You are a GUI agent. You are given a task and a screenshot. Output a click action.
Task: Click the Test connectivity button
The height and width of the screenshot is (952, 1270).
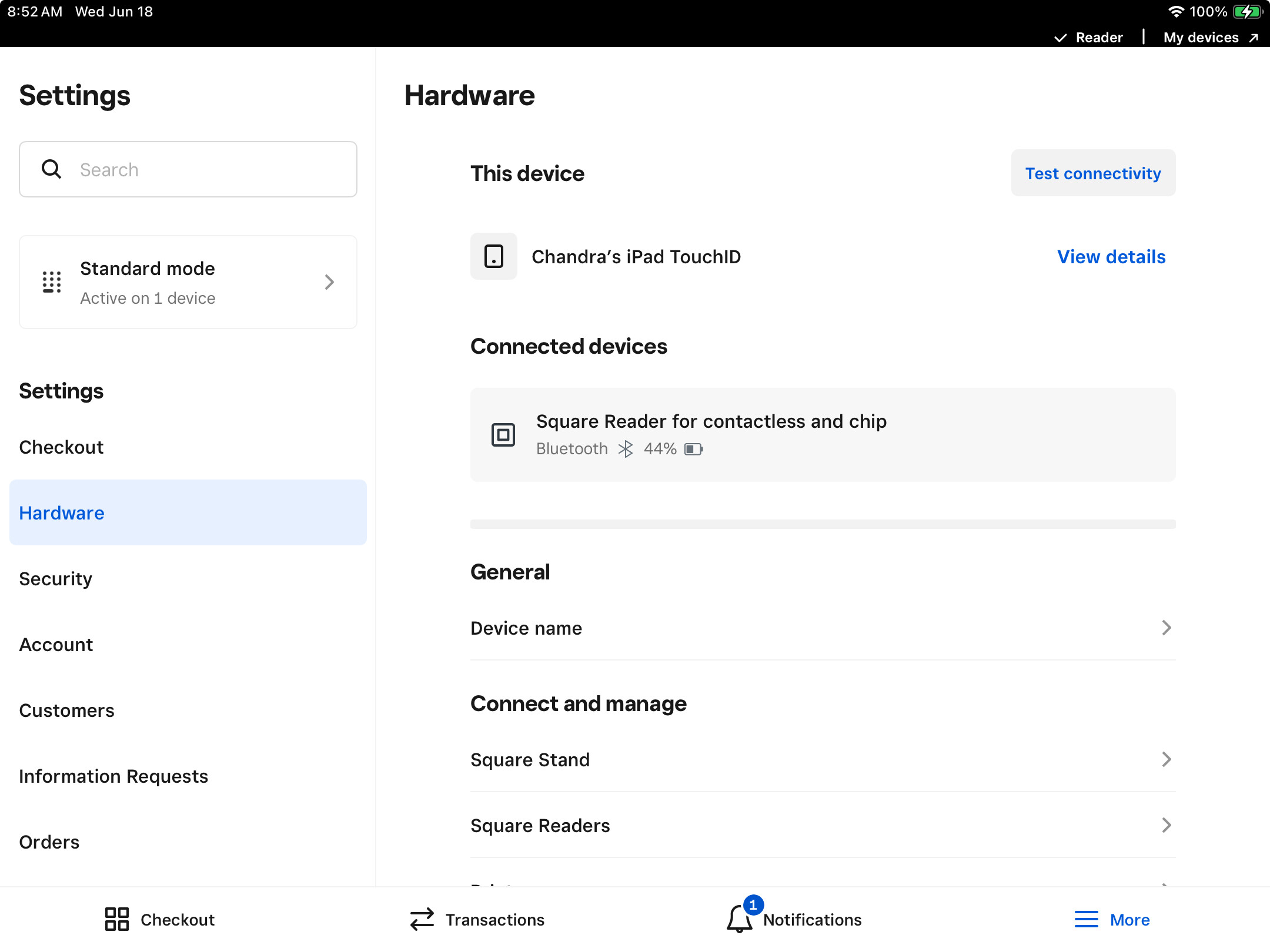pyautogui.click(x=1094, y=173)
